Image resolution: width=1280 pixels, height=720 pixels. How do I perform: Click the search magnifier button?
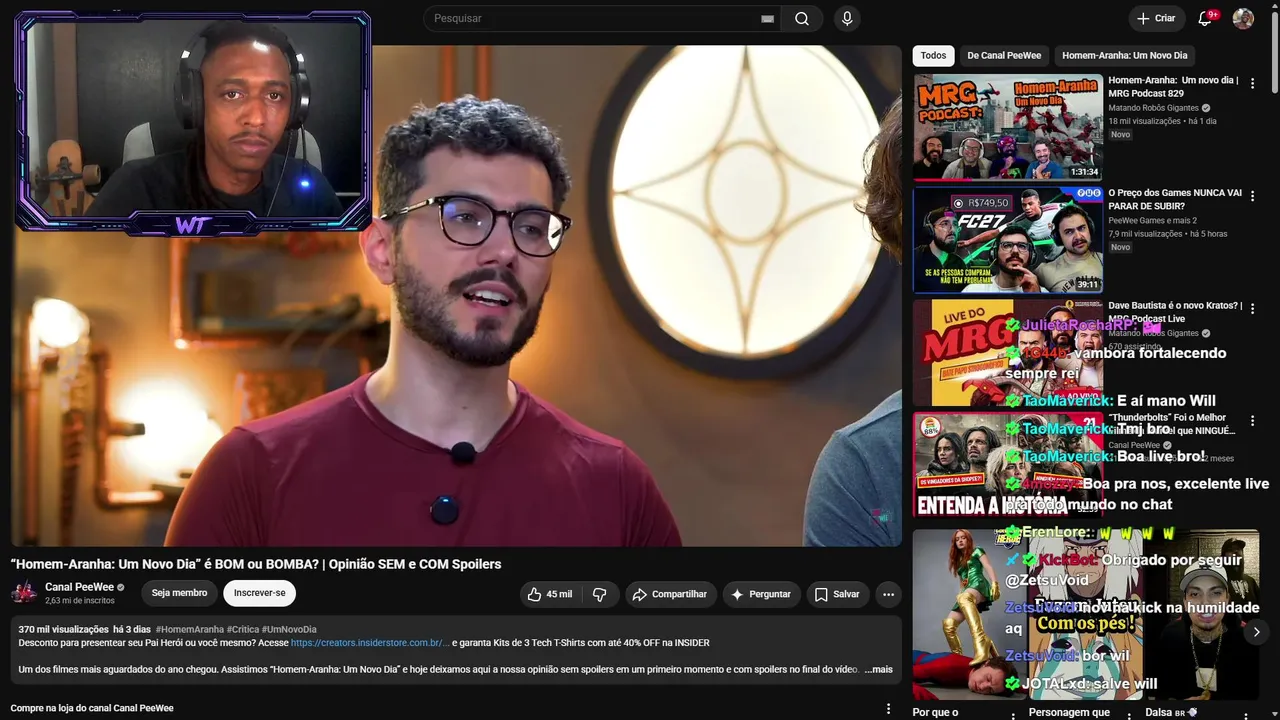coord(802,19)
